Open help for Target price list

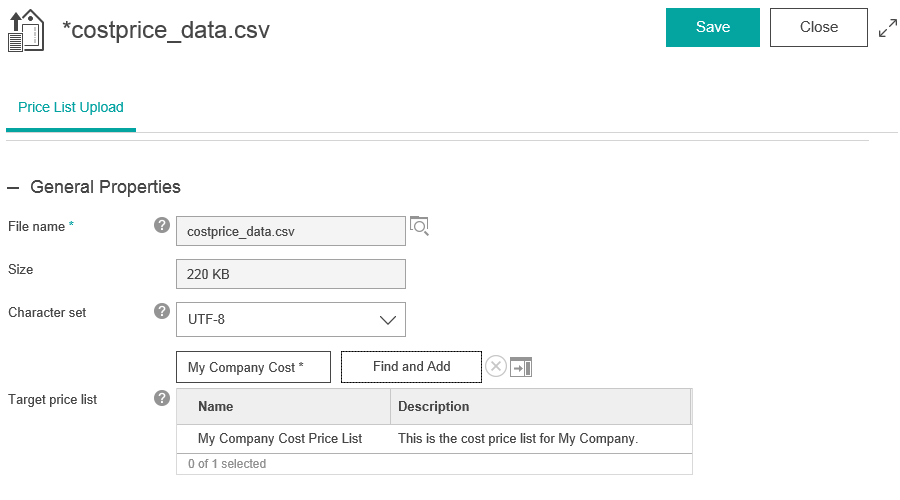click(x=162, y=398)
